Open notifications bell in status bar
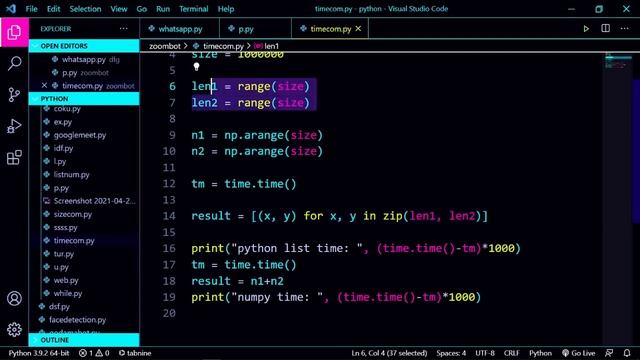The image size is (640, 360). pos(627,353)
